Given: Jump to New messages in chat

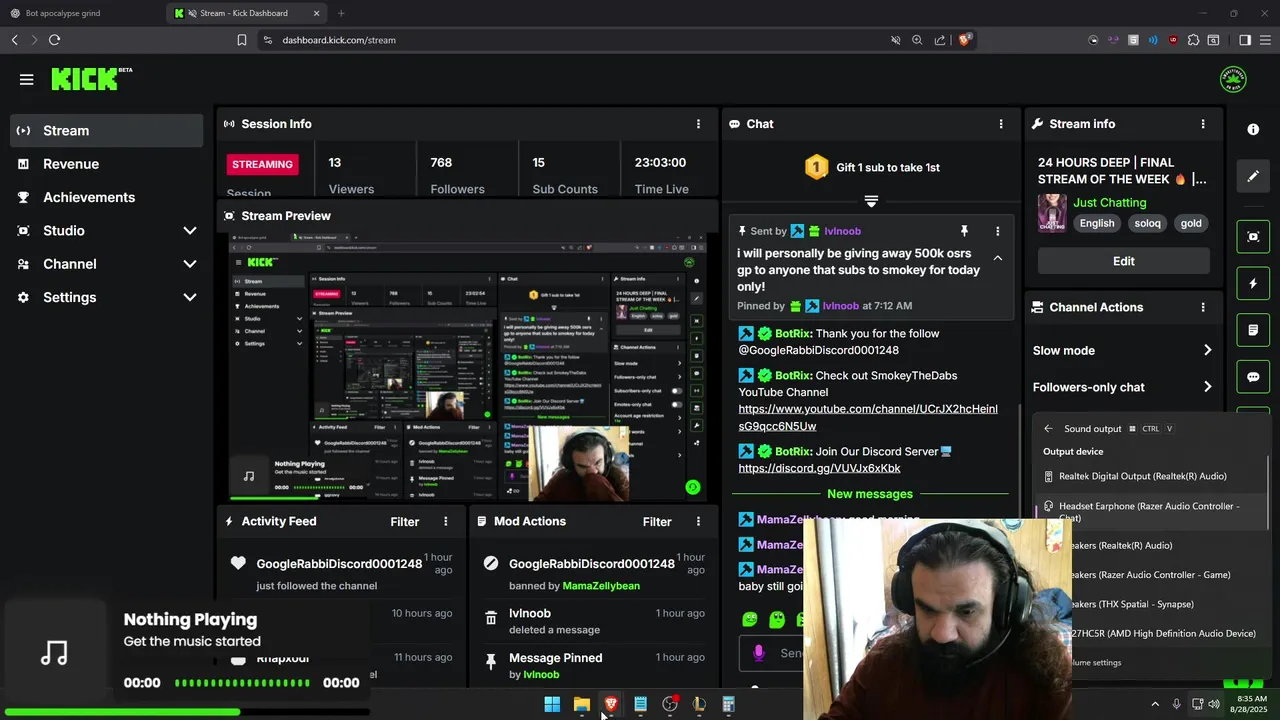Looking at the screenshot, I should coord(870,494).
